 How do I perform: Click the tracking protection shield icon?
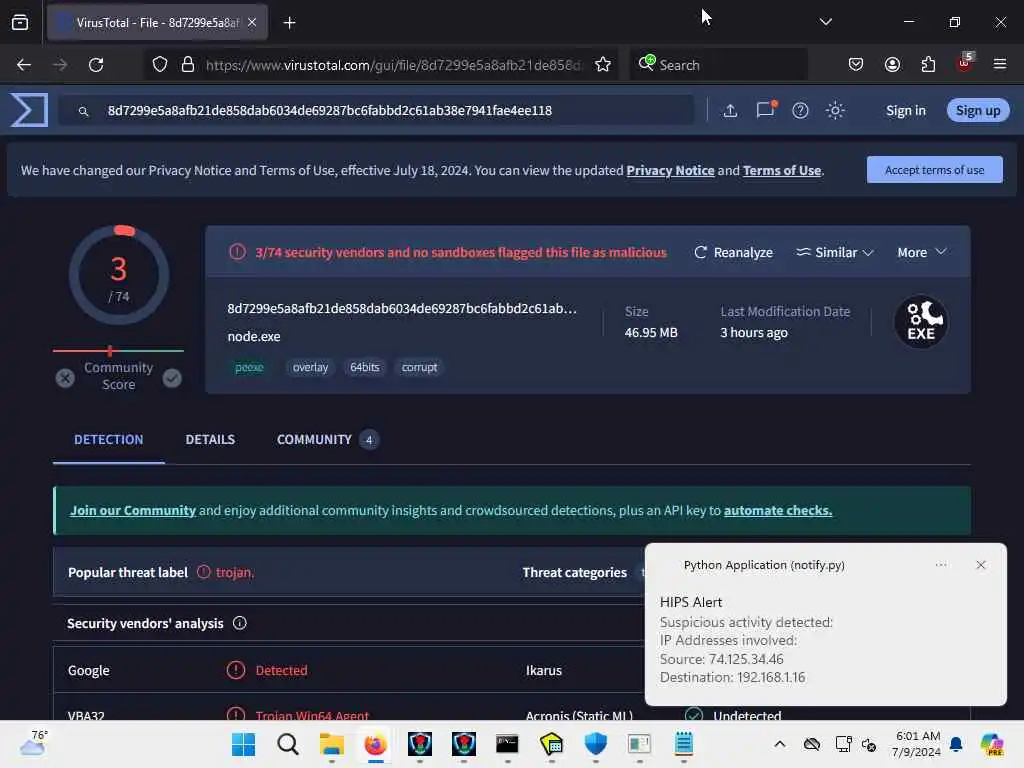click(160, 65)
